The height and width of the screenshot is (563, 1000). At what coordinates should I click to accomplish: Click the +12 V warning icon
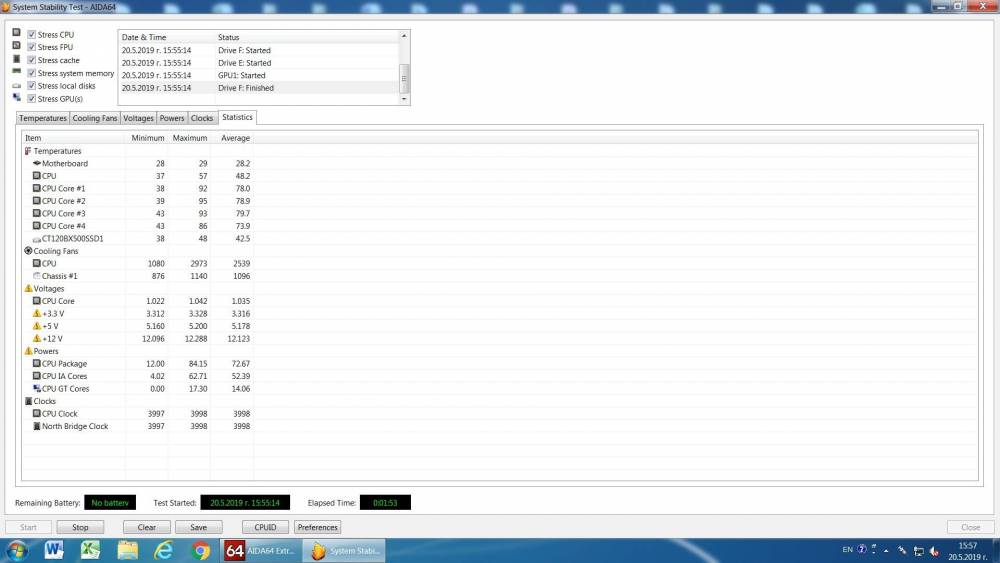36,338
